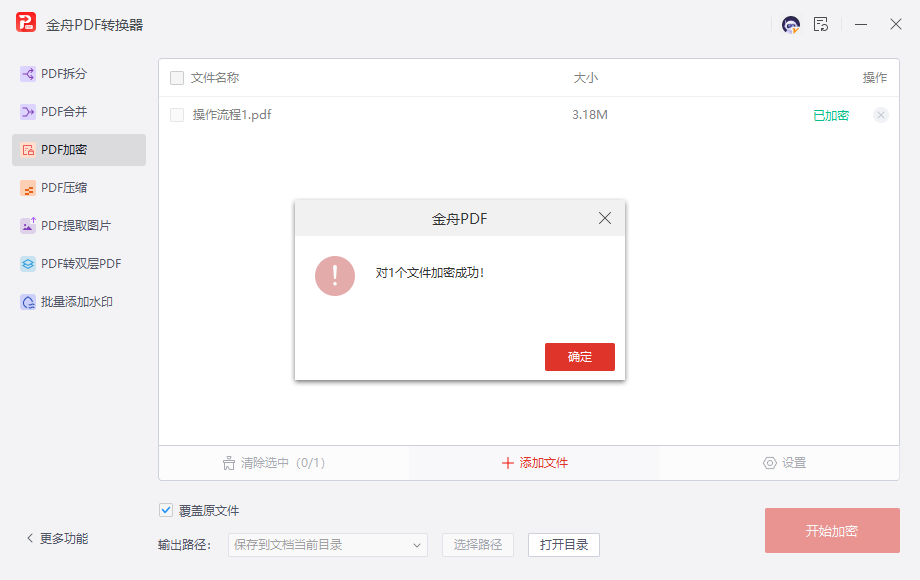Select the 批量添加水印 watermark icon
Screen dimensions: 920x580
pos(28,302)
